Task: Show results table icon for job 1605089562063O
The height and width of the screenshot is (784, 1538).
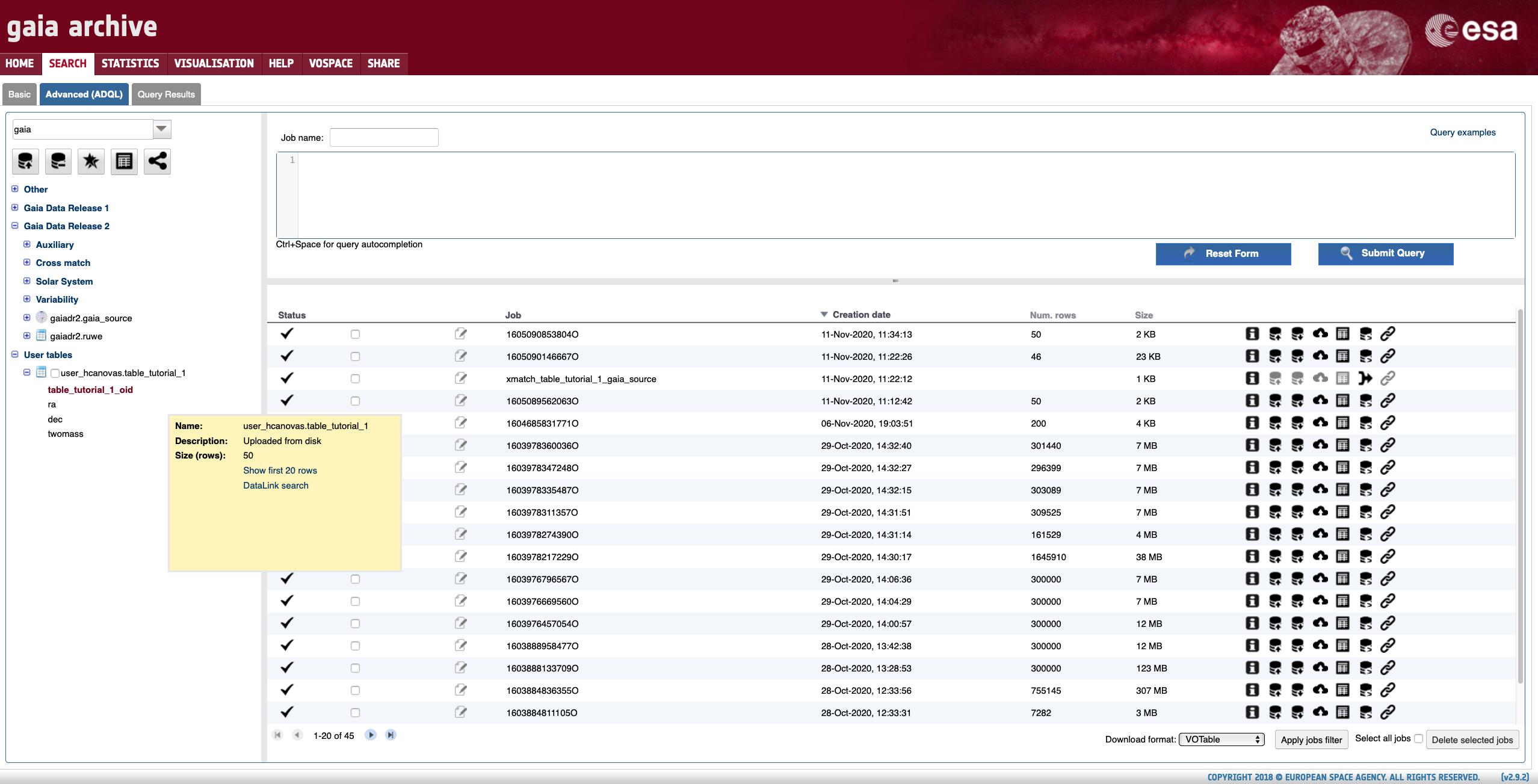Action: coord(1342,401)
